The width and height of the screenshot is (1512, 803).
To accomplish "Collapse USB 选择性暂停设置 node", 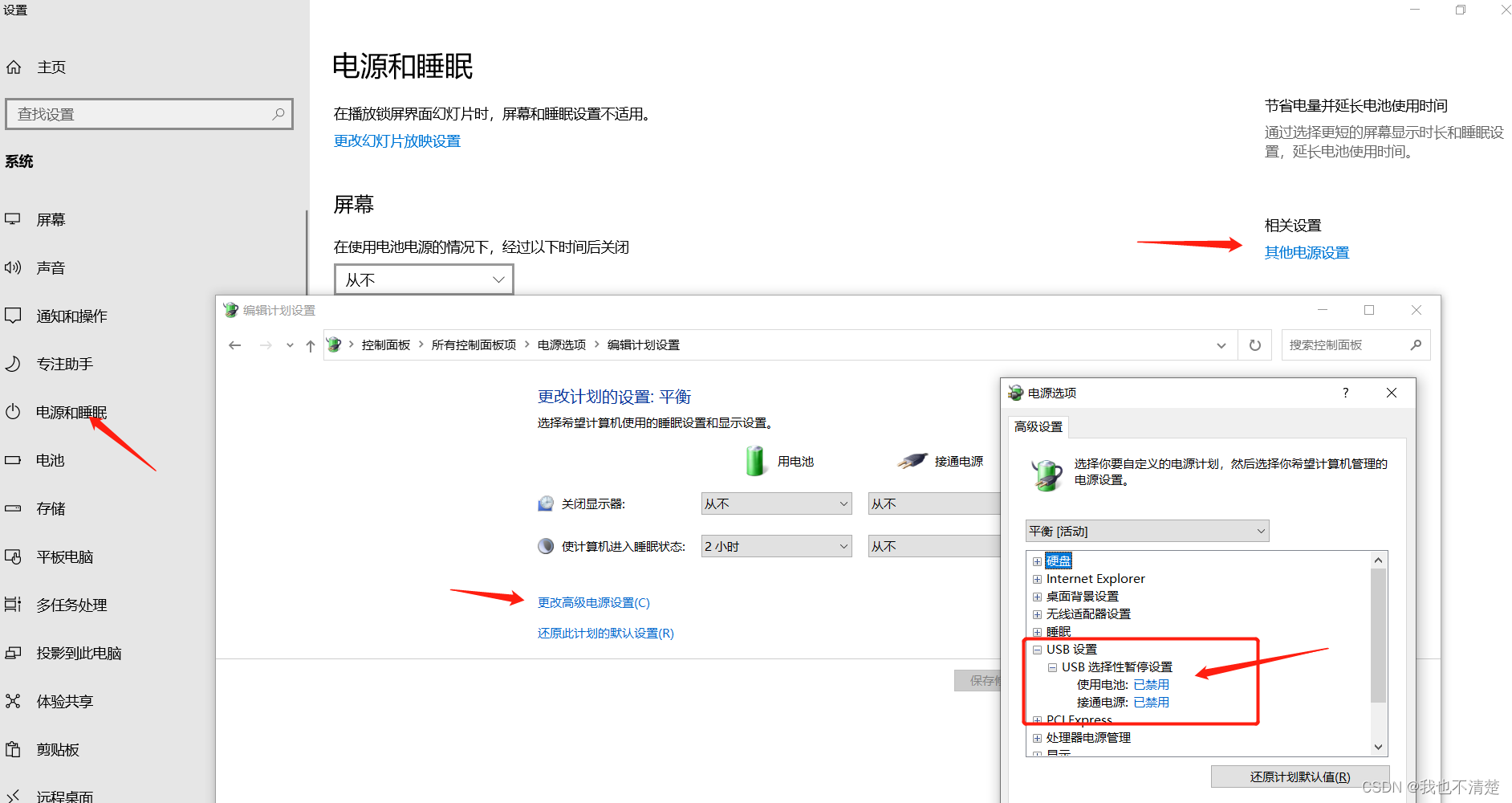I will click(1052, 667).
